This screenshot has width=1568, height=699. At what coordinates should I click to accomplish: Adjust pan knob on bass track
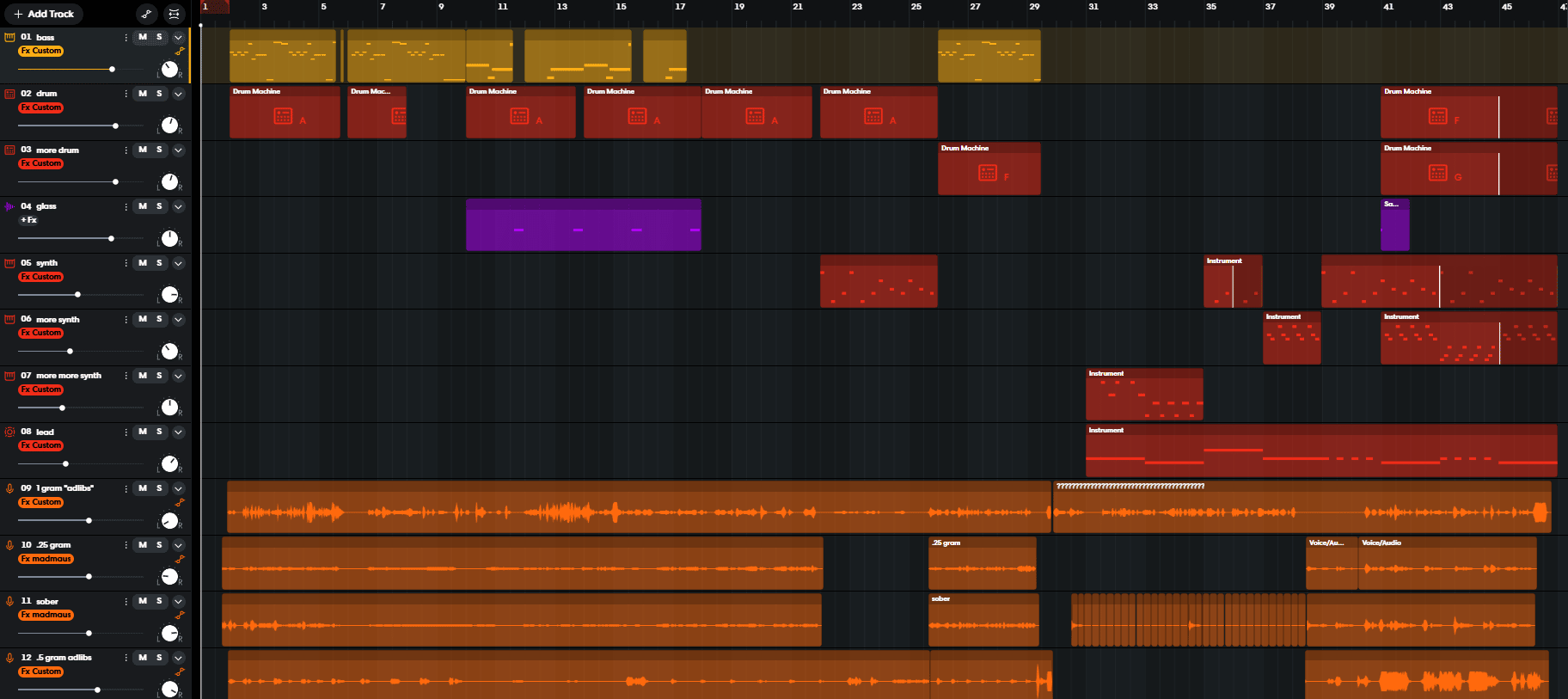[x=169, y=70]
